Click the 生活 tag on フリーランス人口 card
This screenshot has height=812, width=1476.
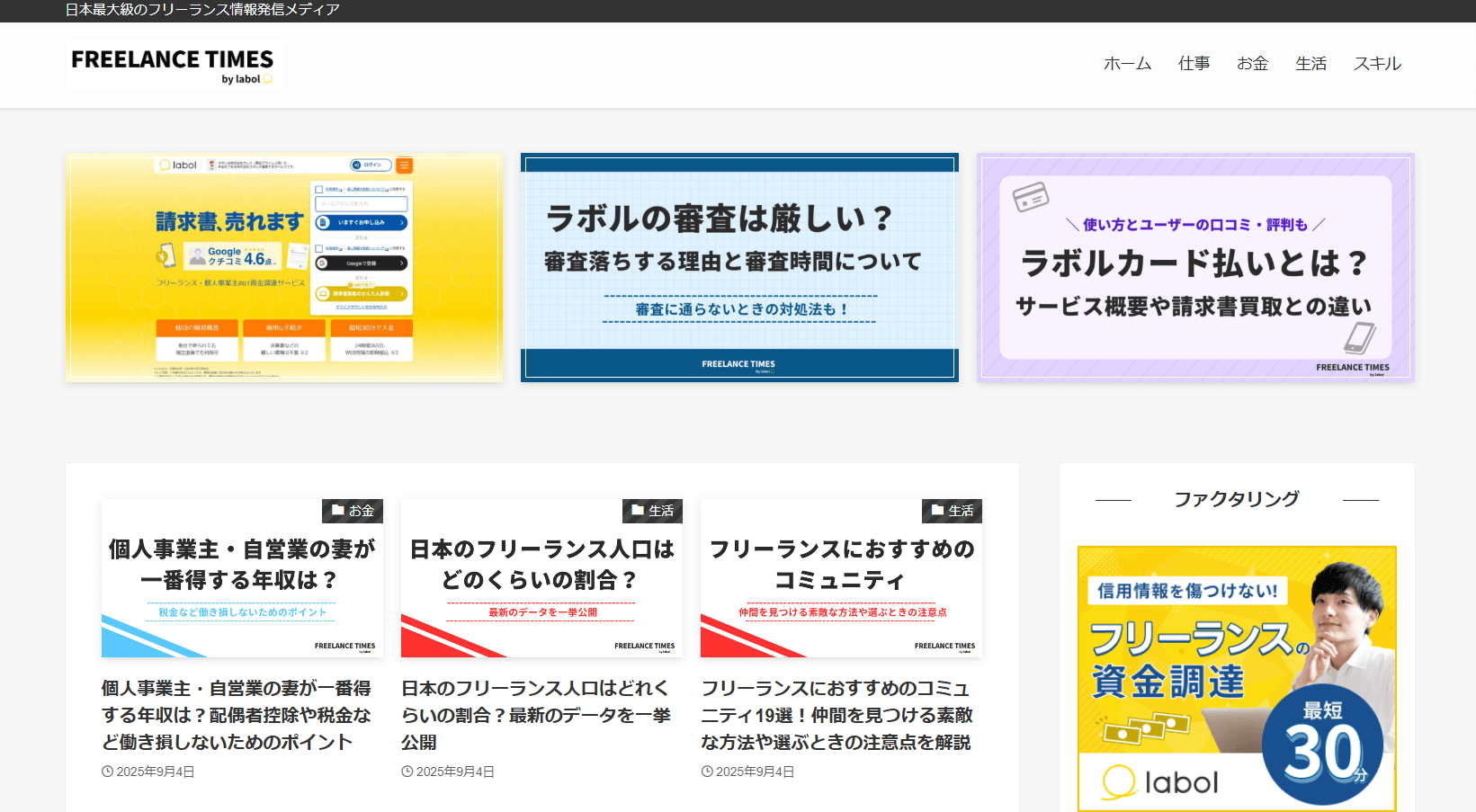[x=652, y=511]
